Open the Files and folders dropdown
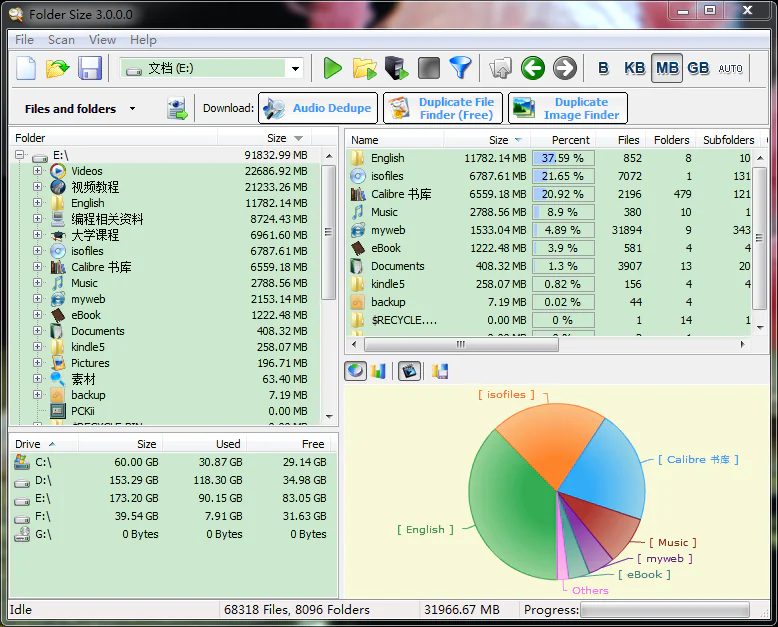778x627 pixels. [133, 109]
